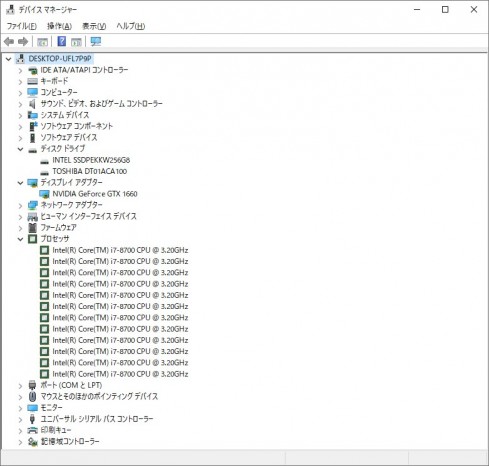The image size is (489, 466).
Task: Select the 印刷キュー label
Action: (56, 430)
